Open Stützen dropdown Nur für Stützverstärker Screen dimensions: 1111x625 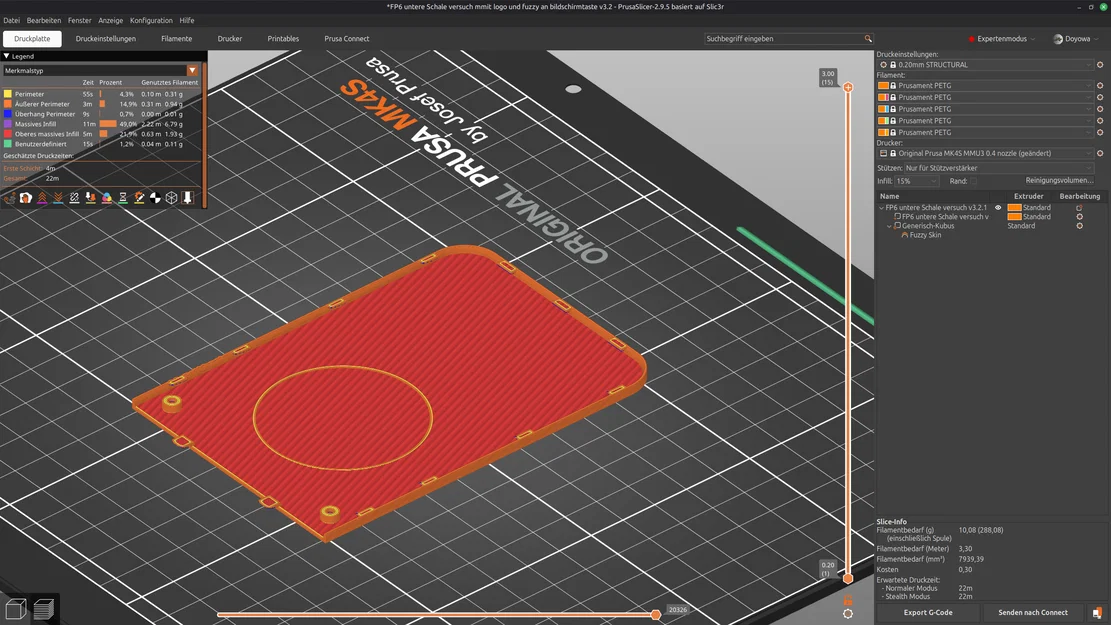coord(999,168)
